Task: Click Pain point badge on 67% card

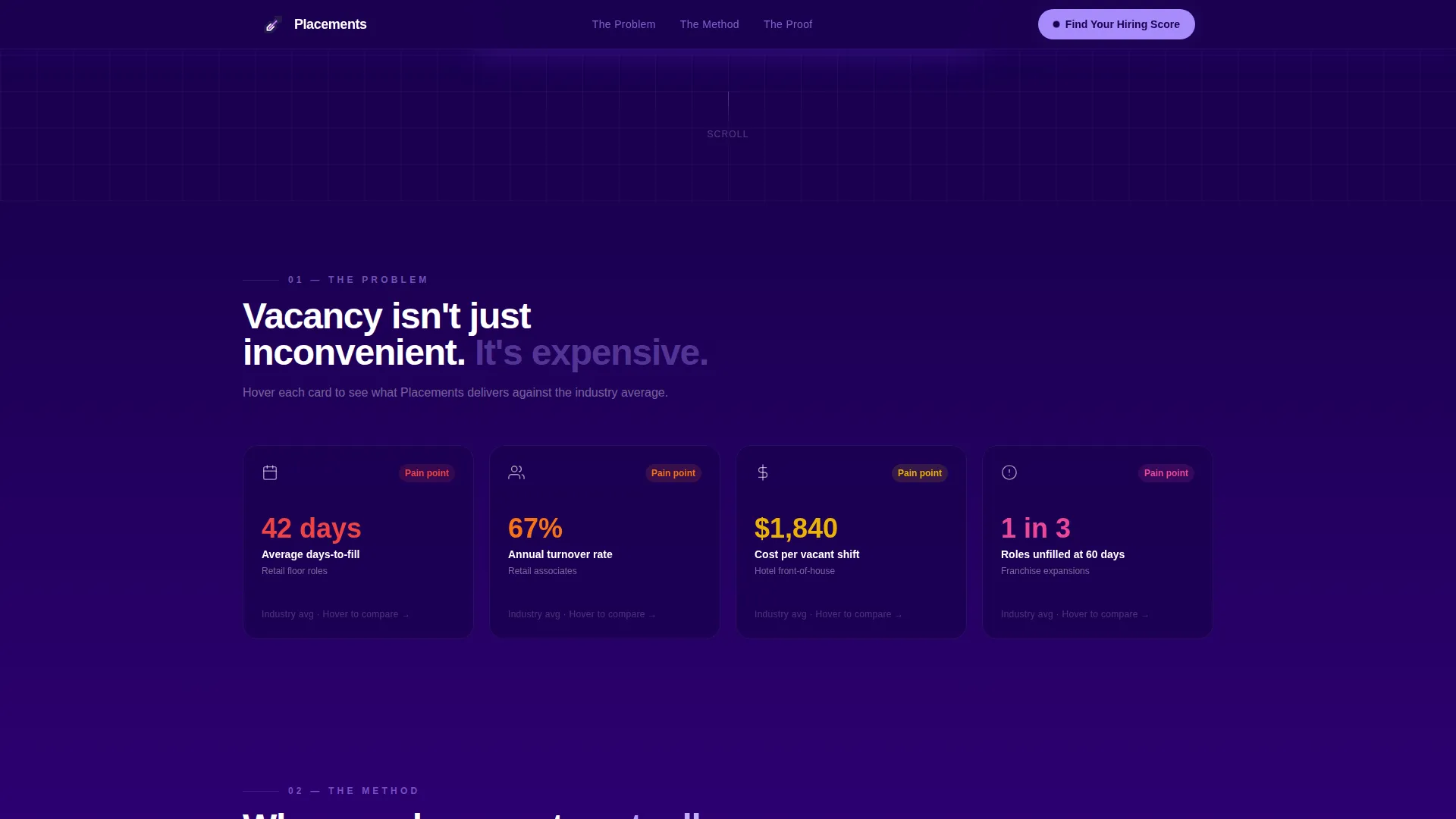Action: 673,473
